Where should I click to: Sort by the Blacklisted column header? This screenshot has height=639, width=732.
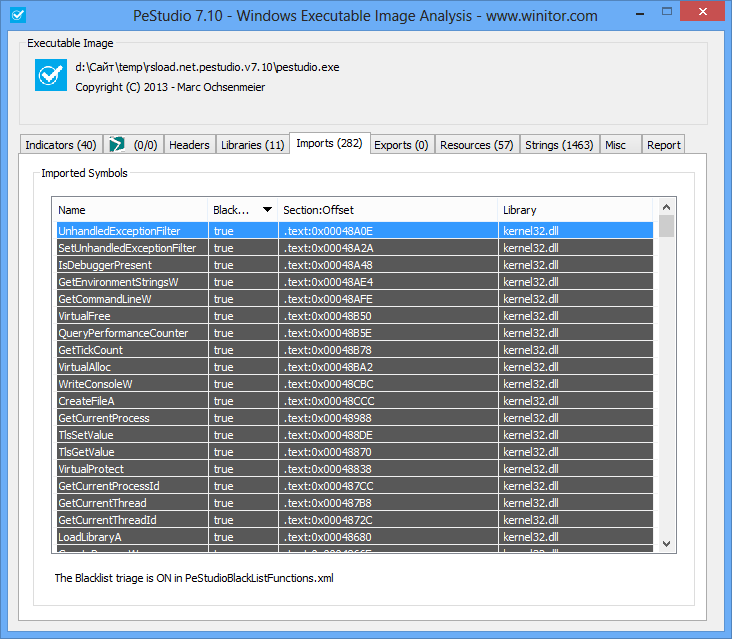coord(243,210)
